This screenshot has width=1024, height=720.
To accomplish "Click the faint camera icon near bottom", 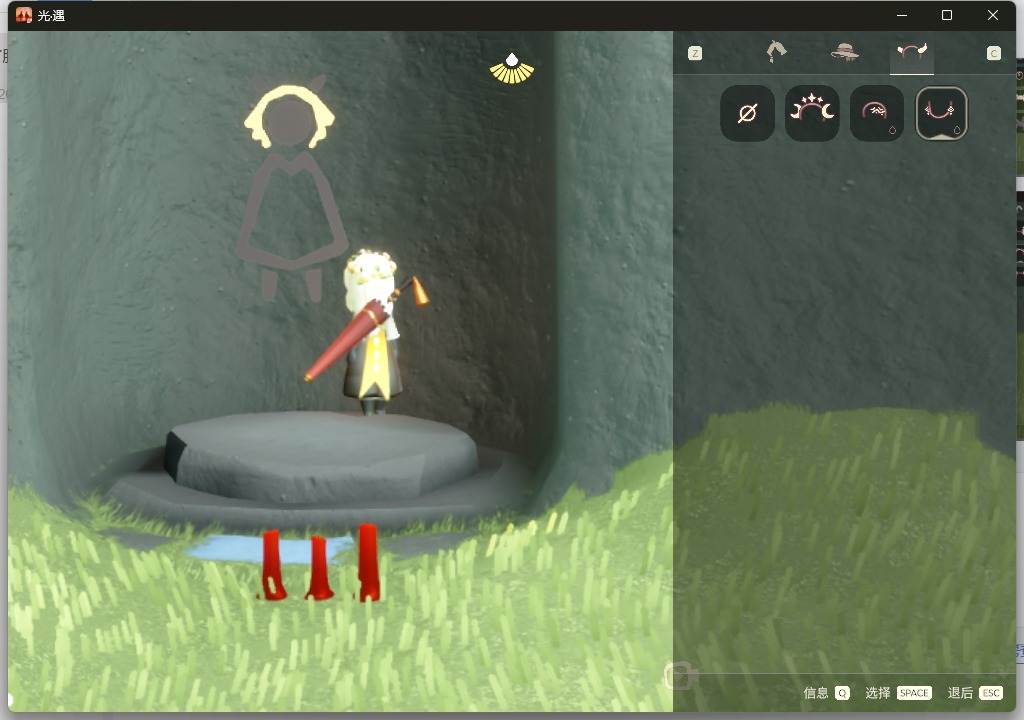I will click(x=680, y=676).
